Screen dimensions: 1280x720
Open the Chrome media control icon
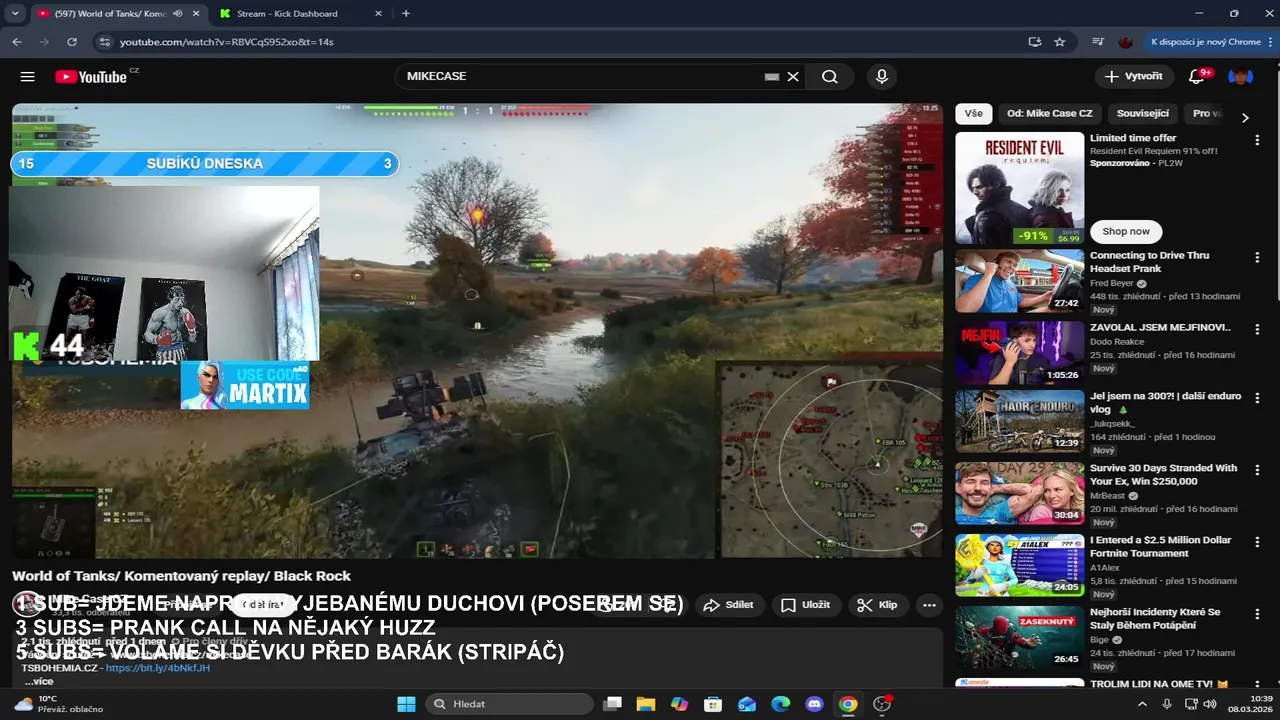(1098, 42)
